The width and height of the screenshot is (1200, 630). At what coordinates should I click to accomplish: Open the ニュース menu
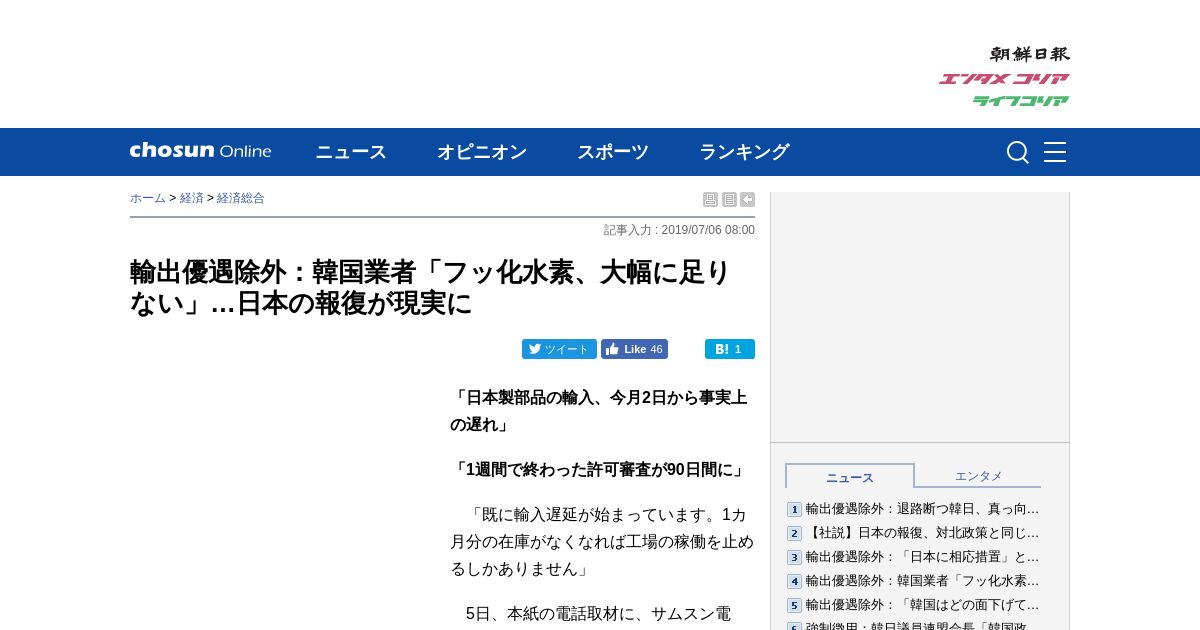click(351, 152)
